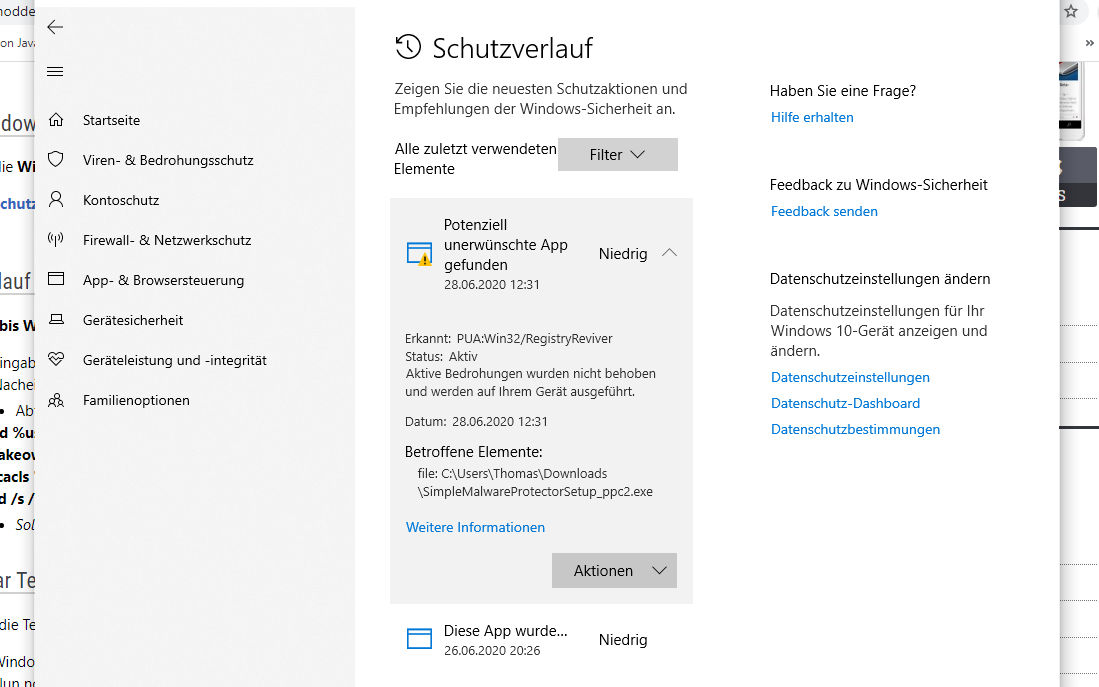
Task: Click the Schutzverlauf history clock icon
Action: [x=408, y=48]
